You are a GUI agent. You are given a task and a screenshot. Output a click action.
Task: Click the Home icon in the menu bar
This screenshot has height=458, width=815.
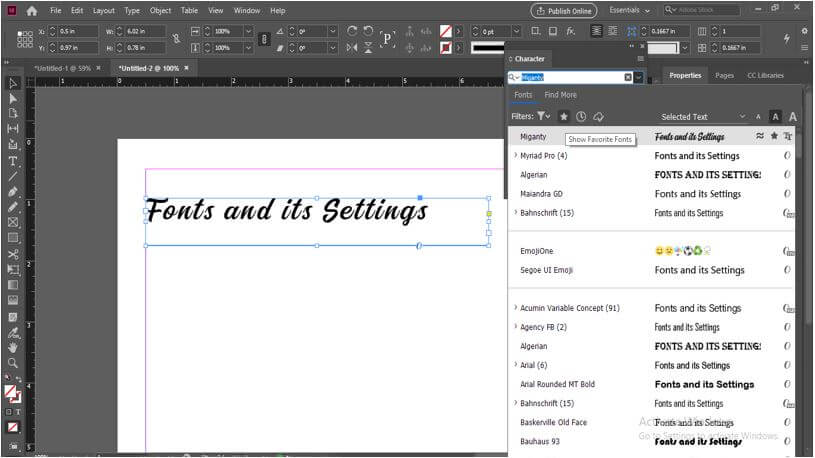[32, 10]
